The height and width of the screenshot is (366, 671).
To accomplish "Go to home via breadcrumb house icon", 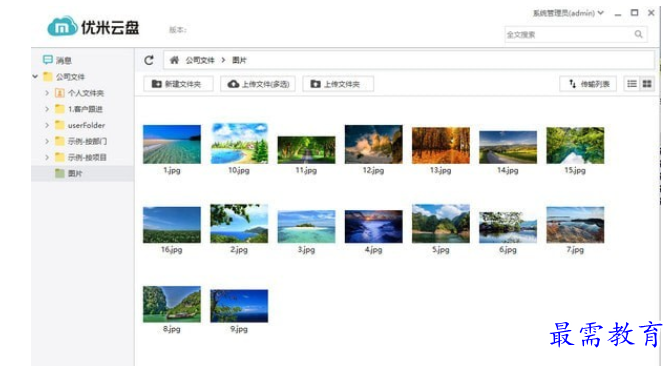I will (174, 60).
